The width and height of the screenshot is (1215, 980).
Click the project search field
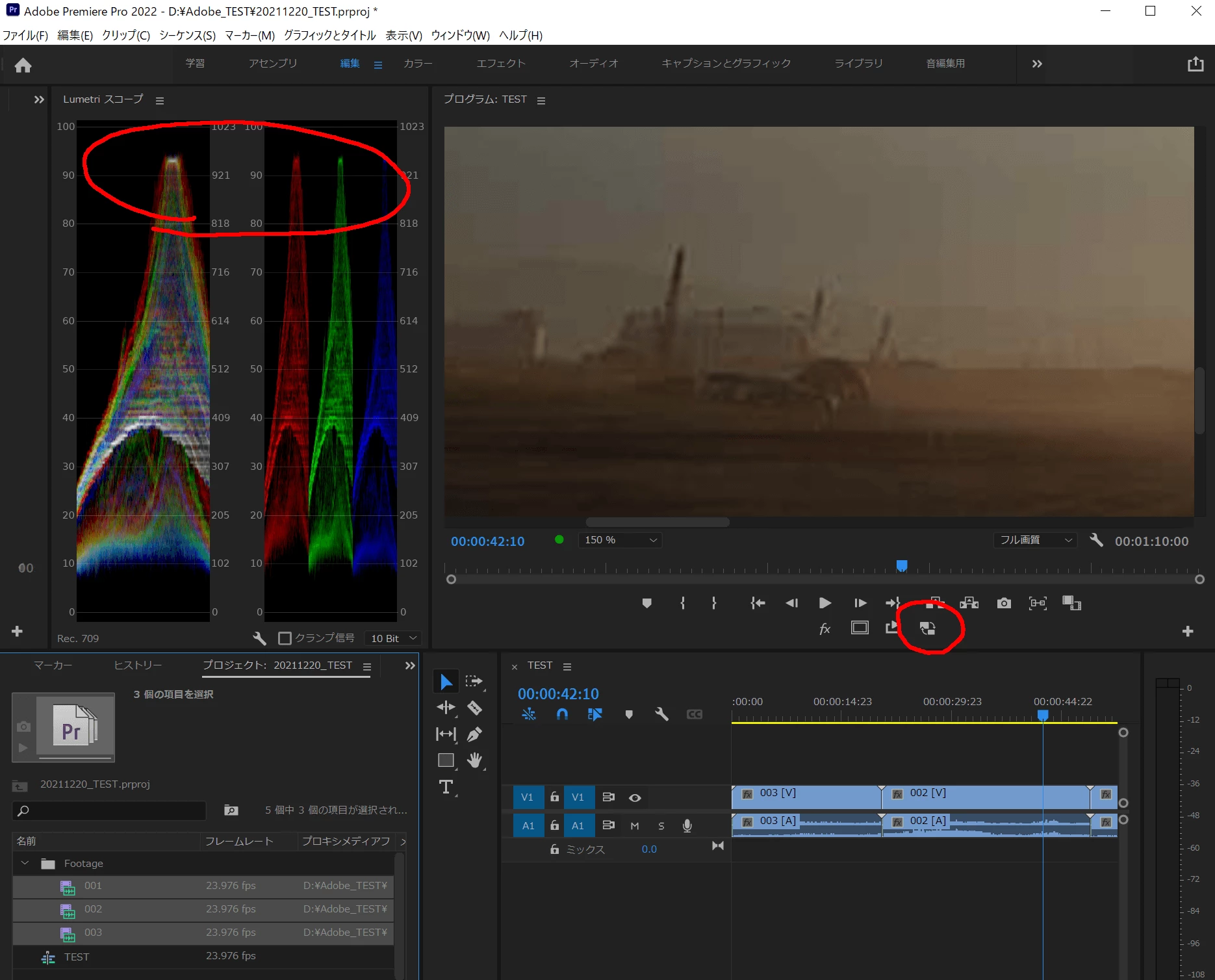pos(109,810)
